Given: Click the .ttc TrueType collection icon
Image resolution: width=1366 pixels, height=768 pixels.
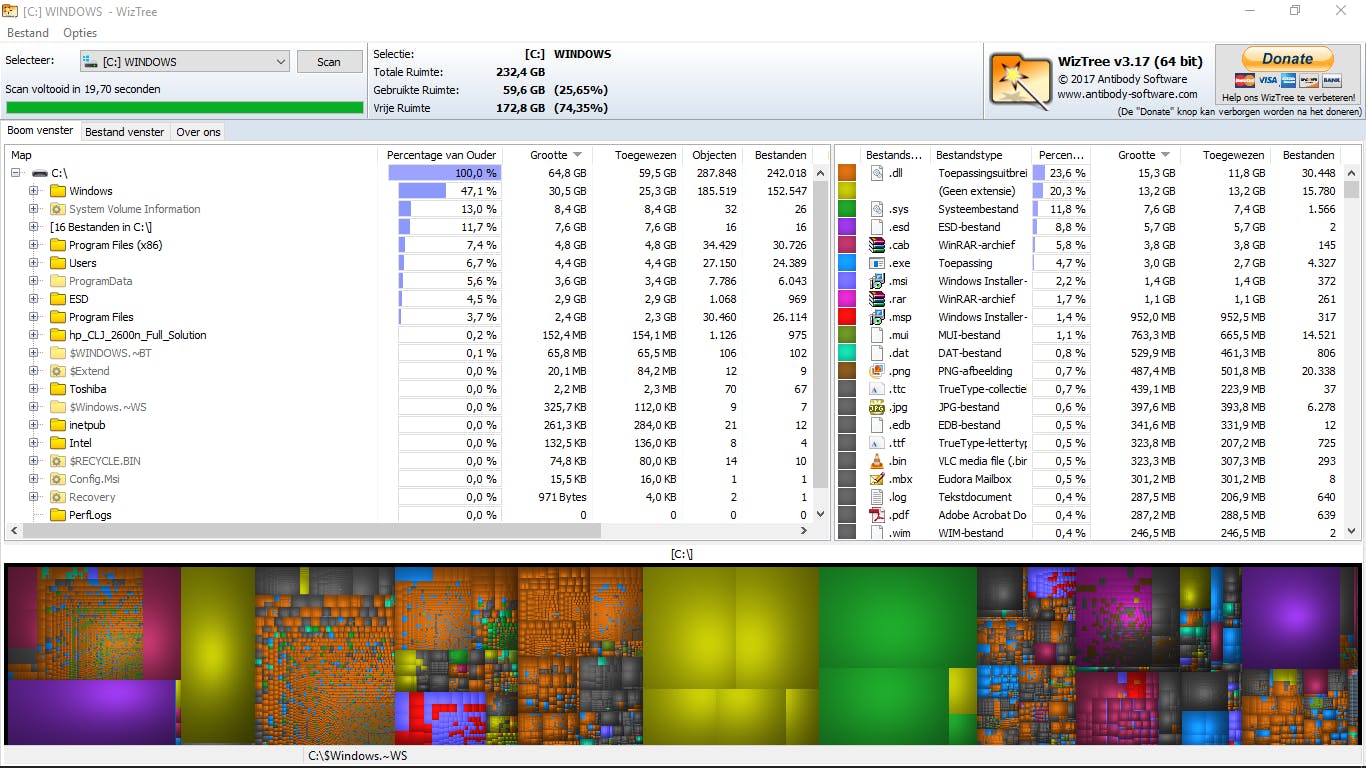Looking at the screenshot, I should click(877, 389).
